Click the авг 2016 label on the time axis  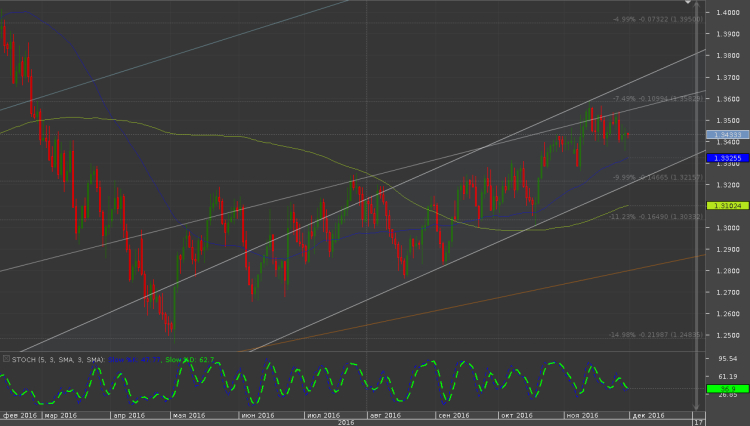385,415
